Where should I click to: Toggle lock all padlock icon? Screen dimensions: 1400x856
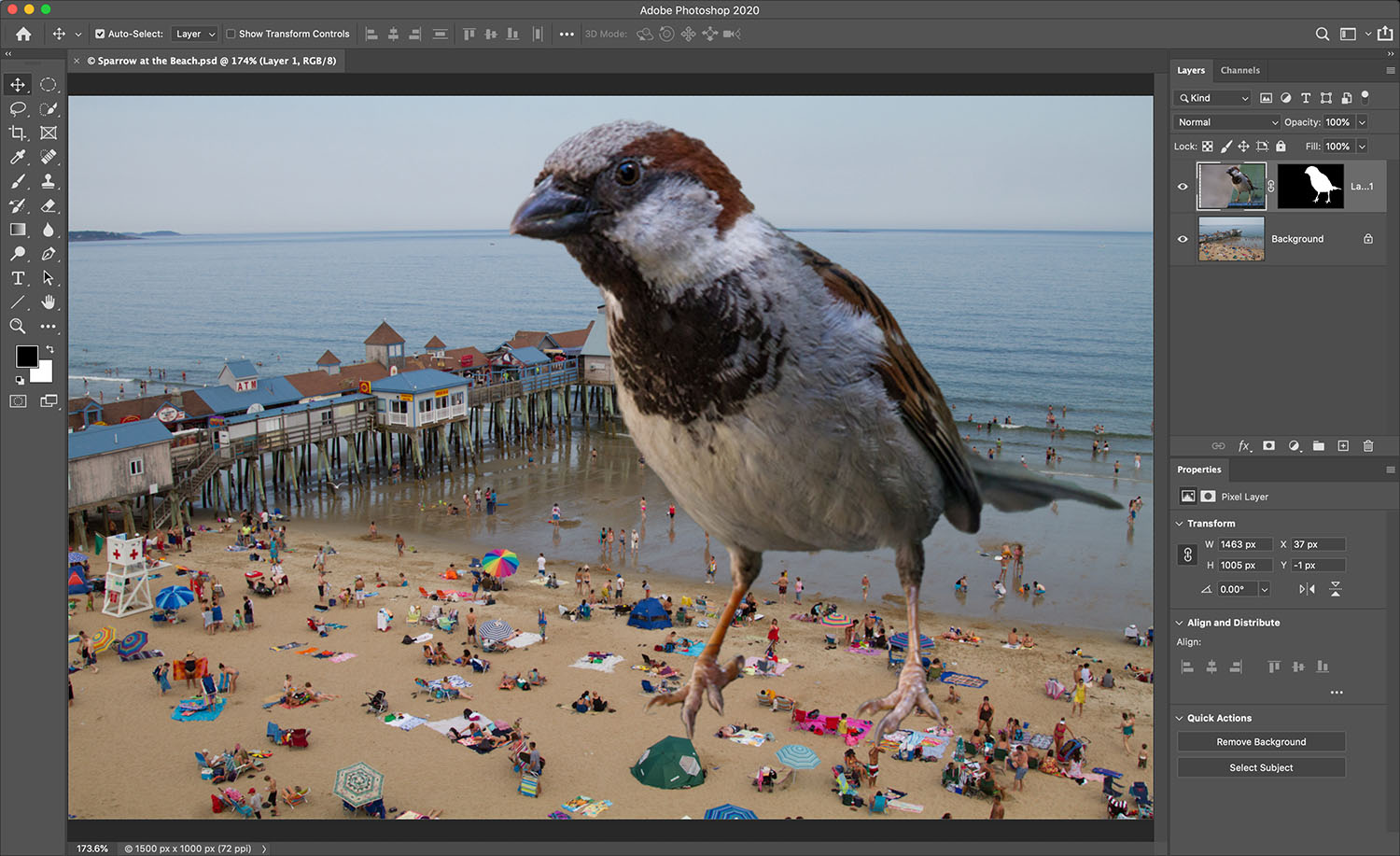[x=1281, y=147]
